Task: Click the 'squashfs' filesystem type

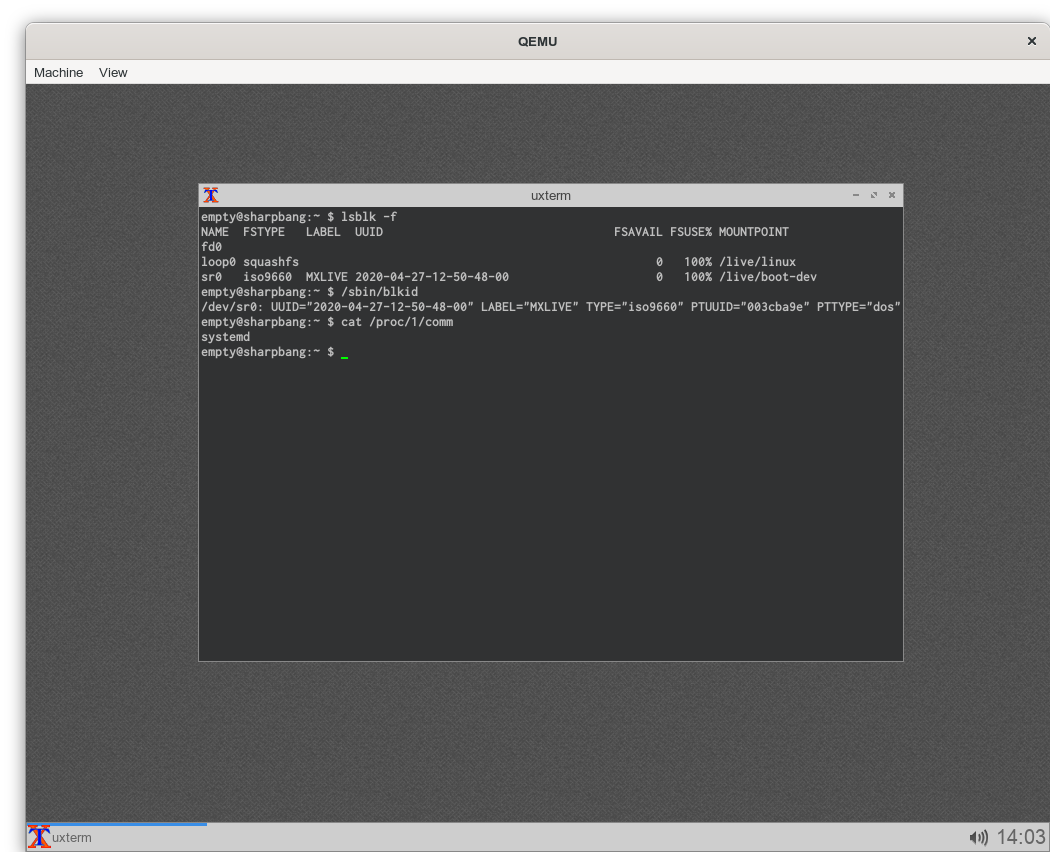Action: 271,262
